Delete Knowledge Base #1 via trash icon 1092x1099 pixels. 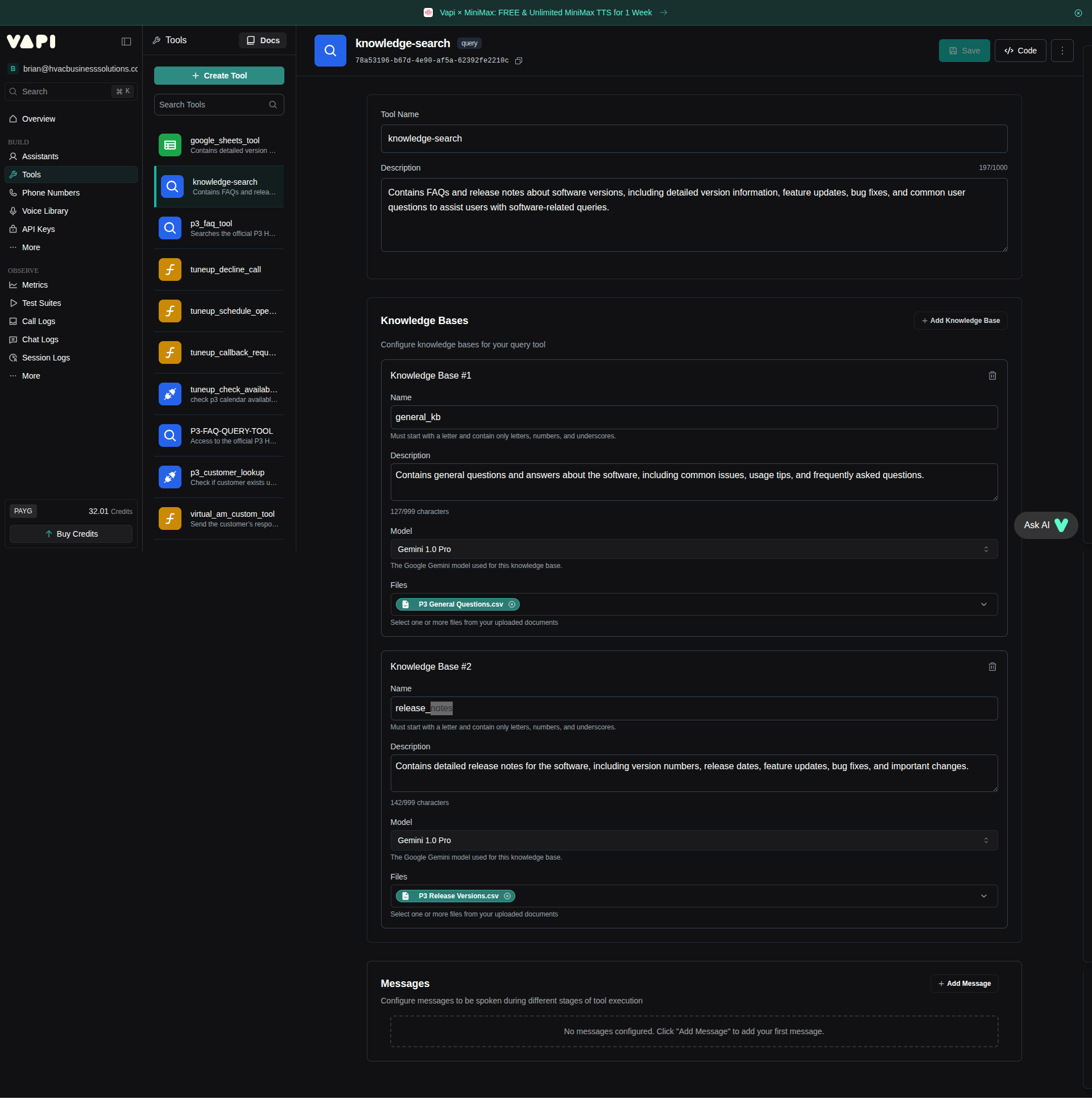point(992,375)
